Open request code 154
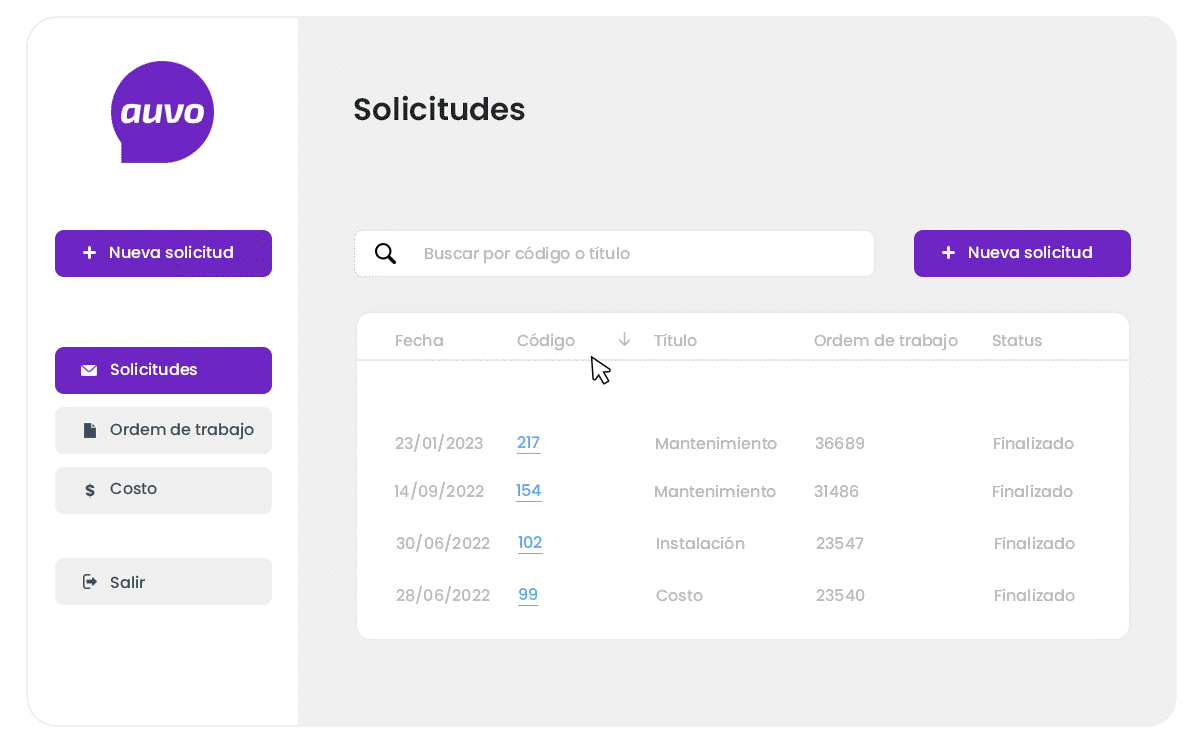This screenshot has height=740, width=1200. point(528,491)
